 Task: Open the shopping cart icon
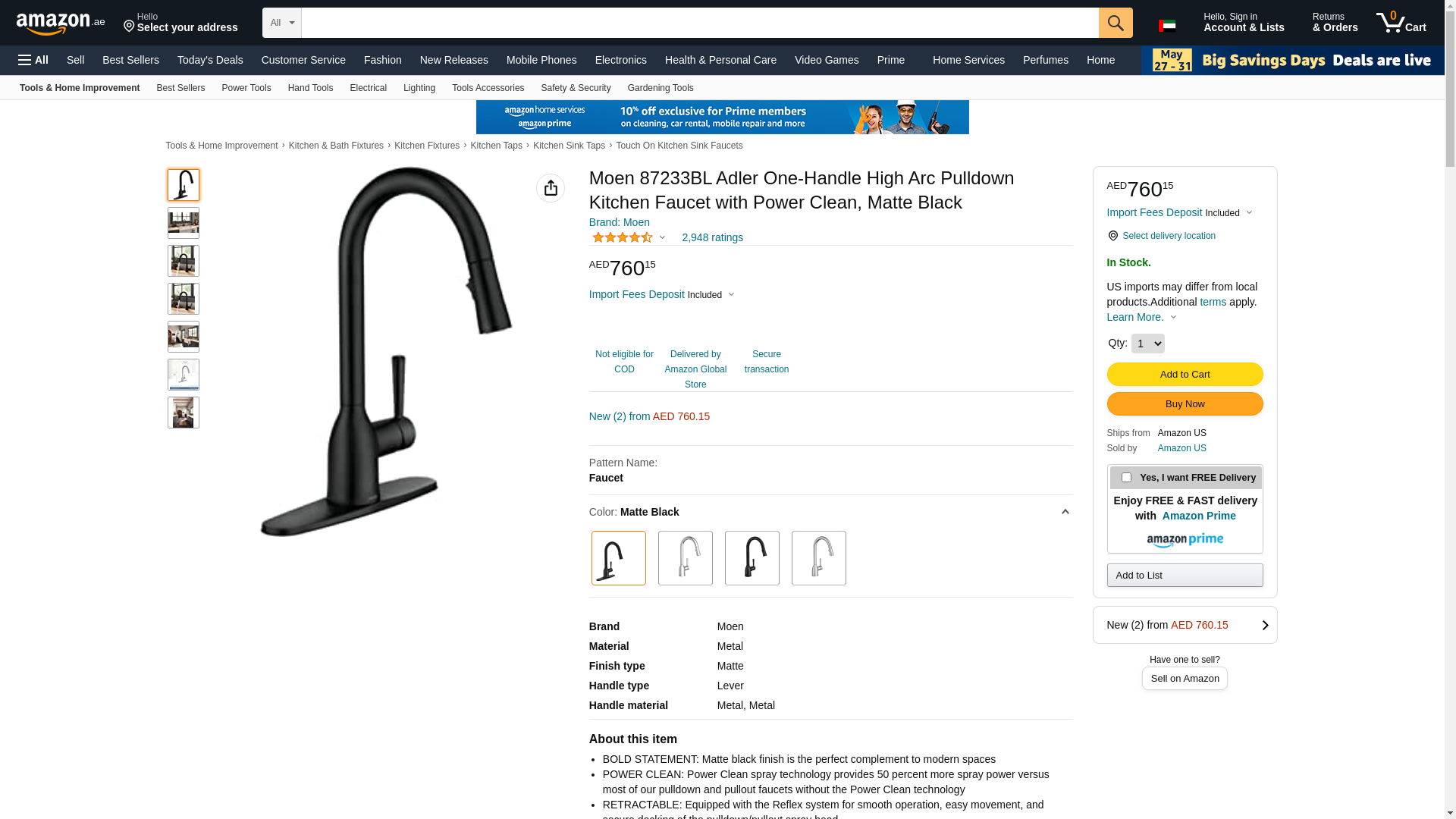click(1401, 23)
